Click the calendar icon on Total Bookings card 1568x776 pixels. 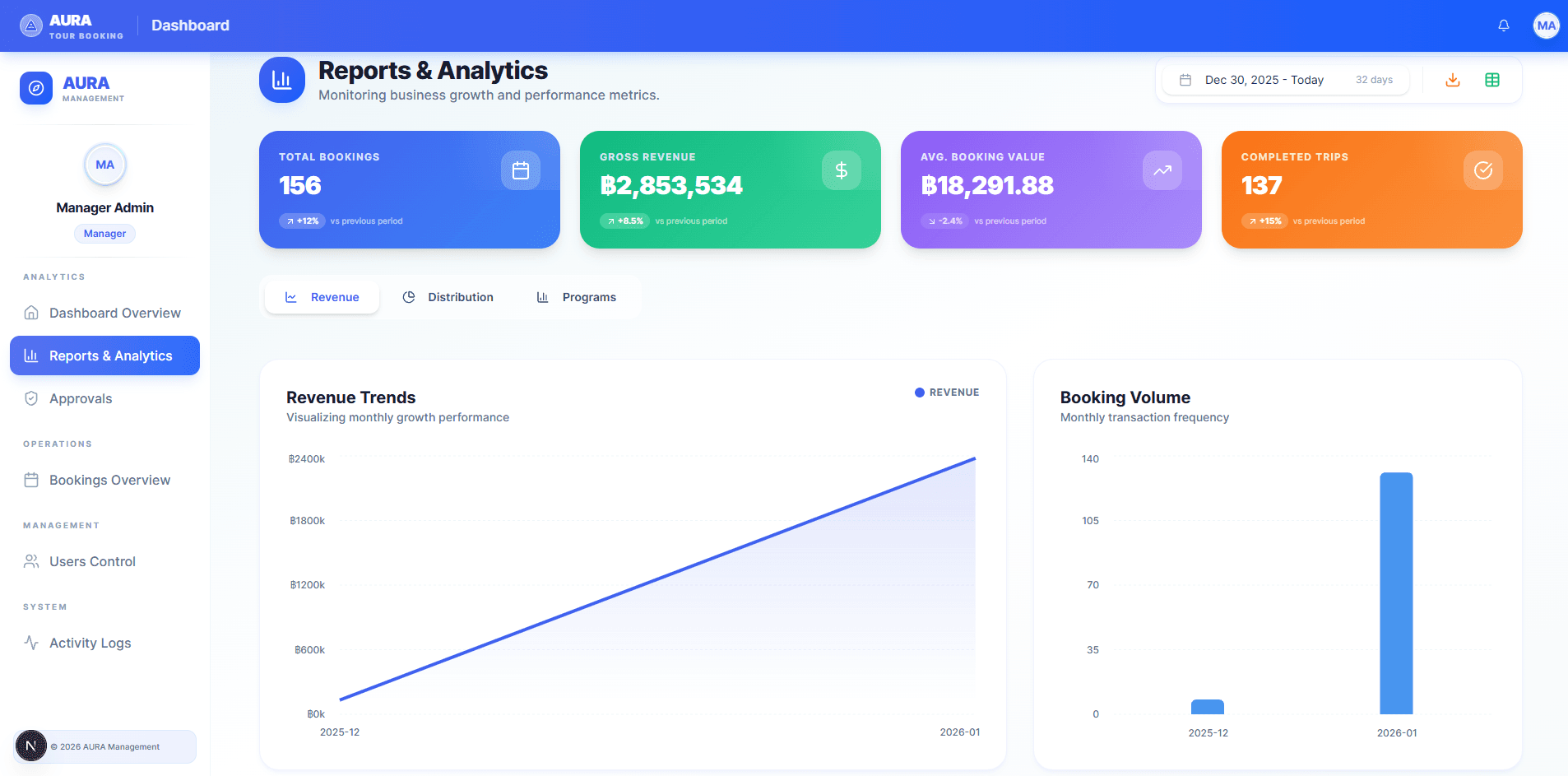(x=520, y=170)
